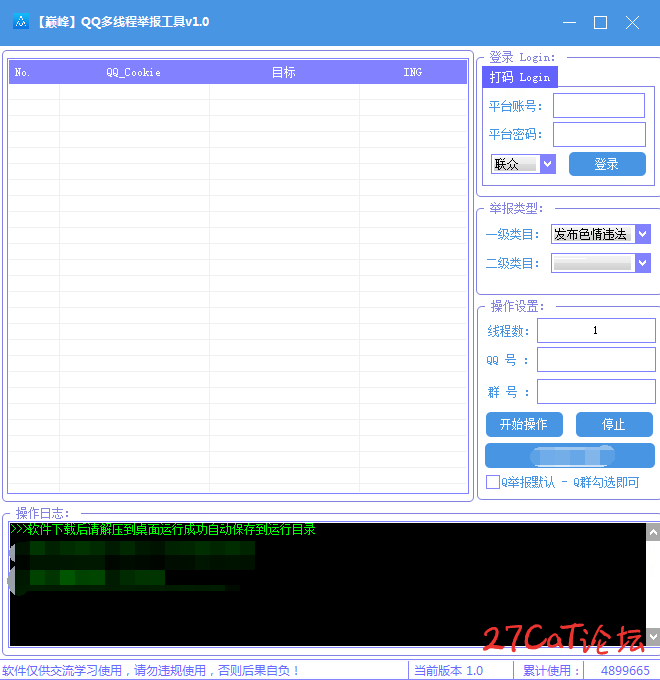Click the log scrollbar up arrow
The image size is (660, 680).
[x=653, y=532]
